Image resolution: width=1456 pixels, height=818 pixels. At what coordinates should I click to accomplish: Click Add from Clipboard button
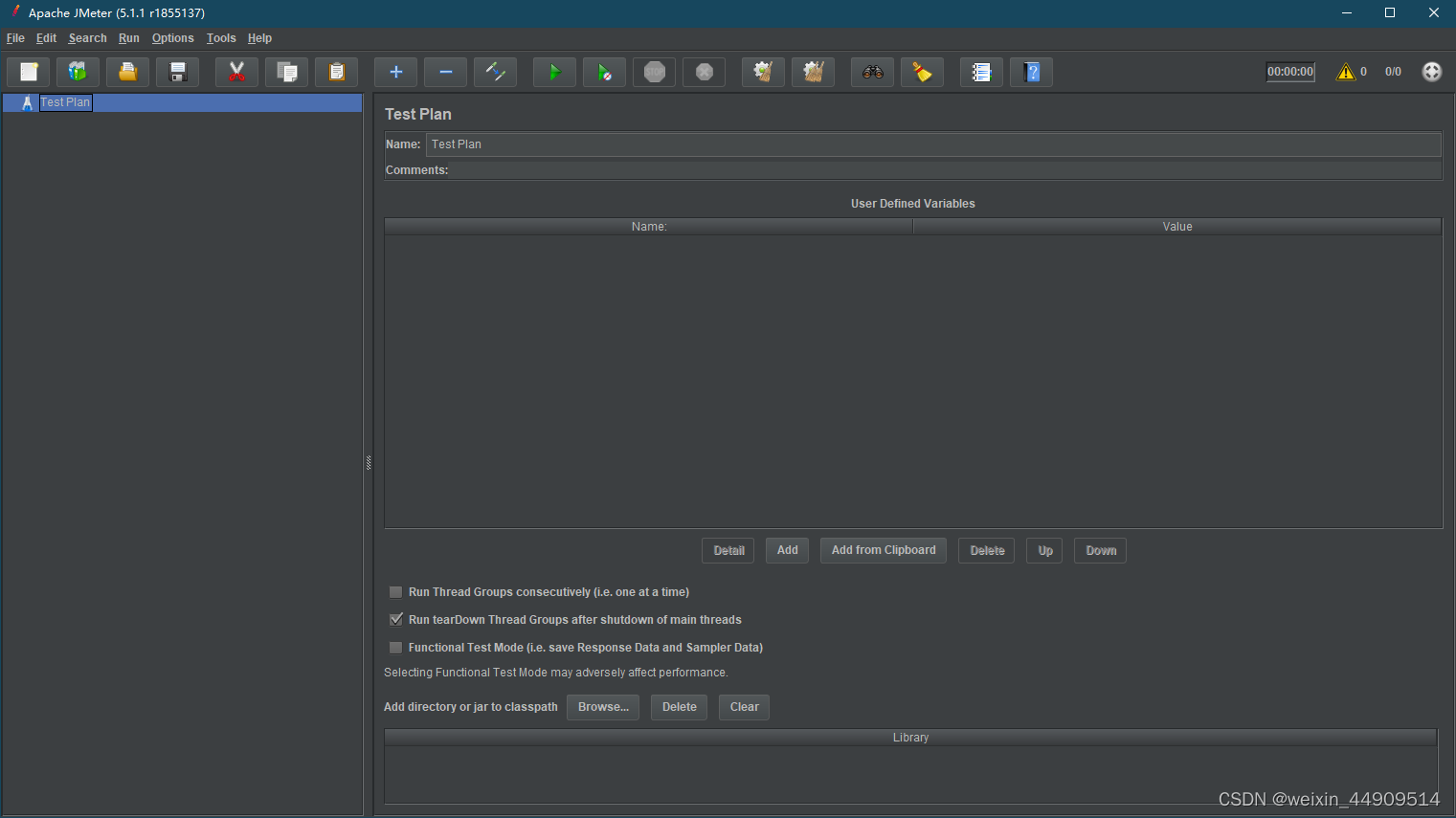click(x=884, y=550)
